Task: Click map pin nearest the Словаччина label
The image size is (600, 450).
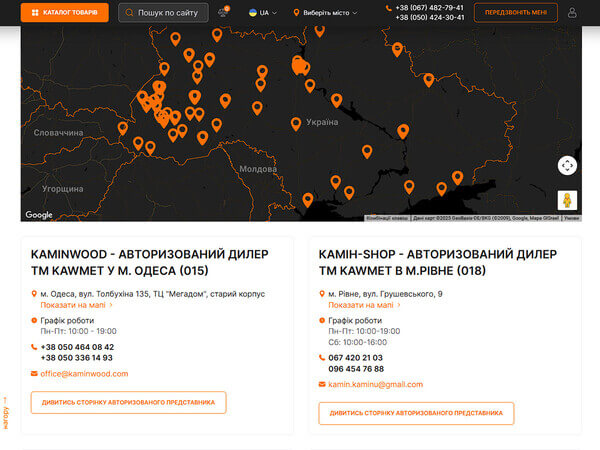Action: coord(123,128)
